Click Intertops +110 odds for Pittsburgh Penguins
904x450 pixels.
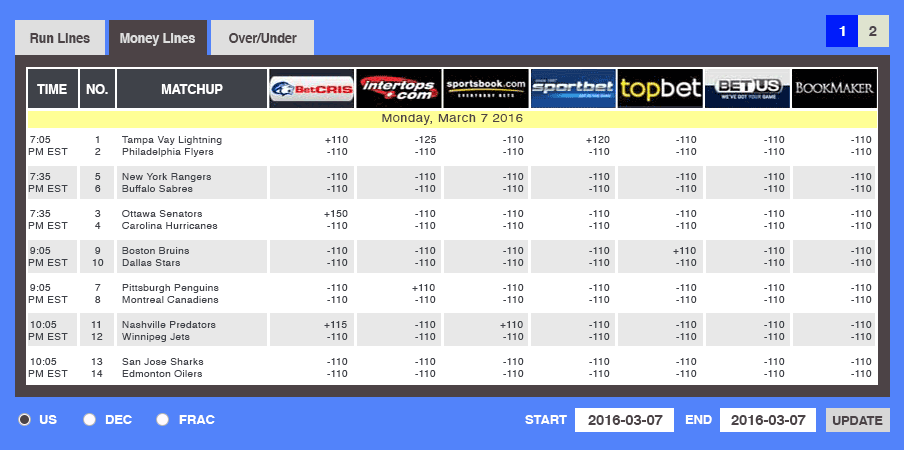424,288
